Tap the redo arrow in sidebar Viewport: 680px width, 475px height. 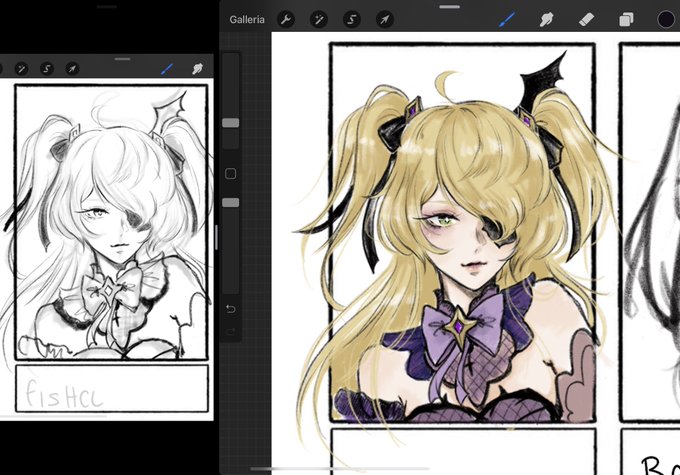coord(231,332)
